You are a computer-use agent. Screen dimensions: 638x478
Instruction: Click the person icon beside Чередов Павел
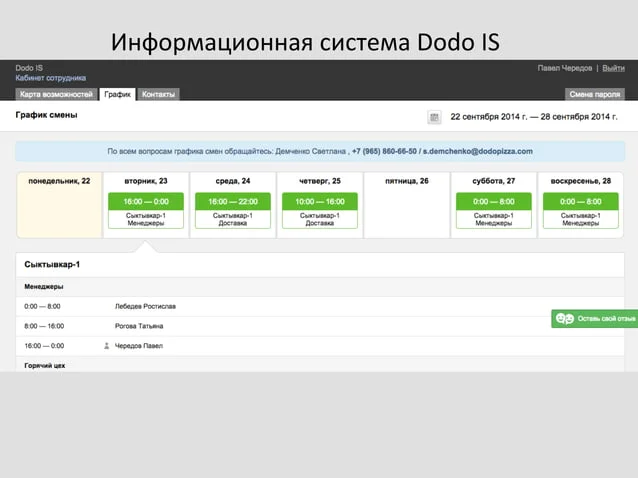(107, 346)
